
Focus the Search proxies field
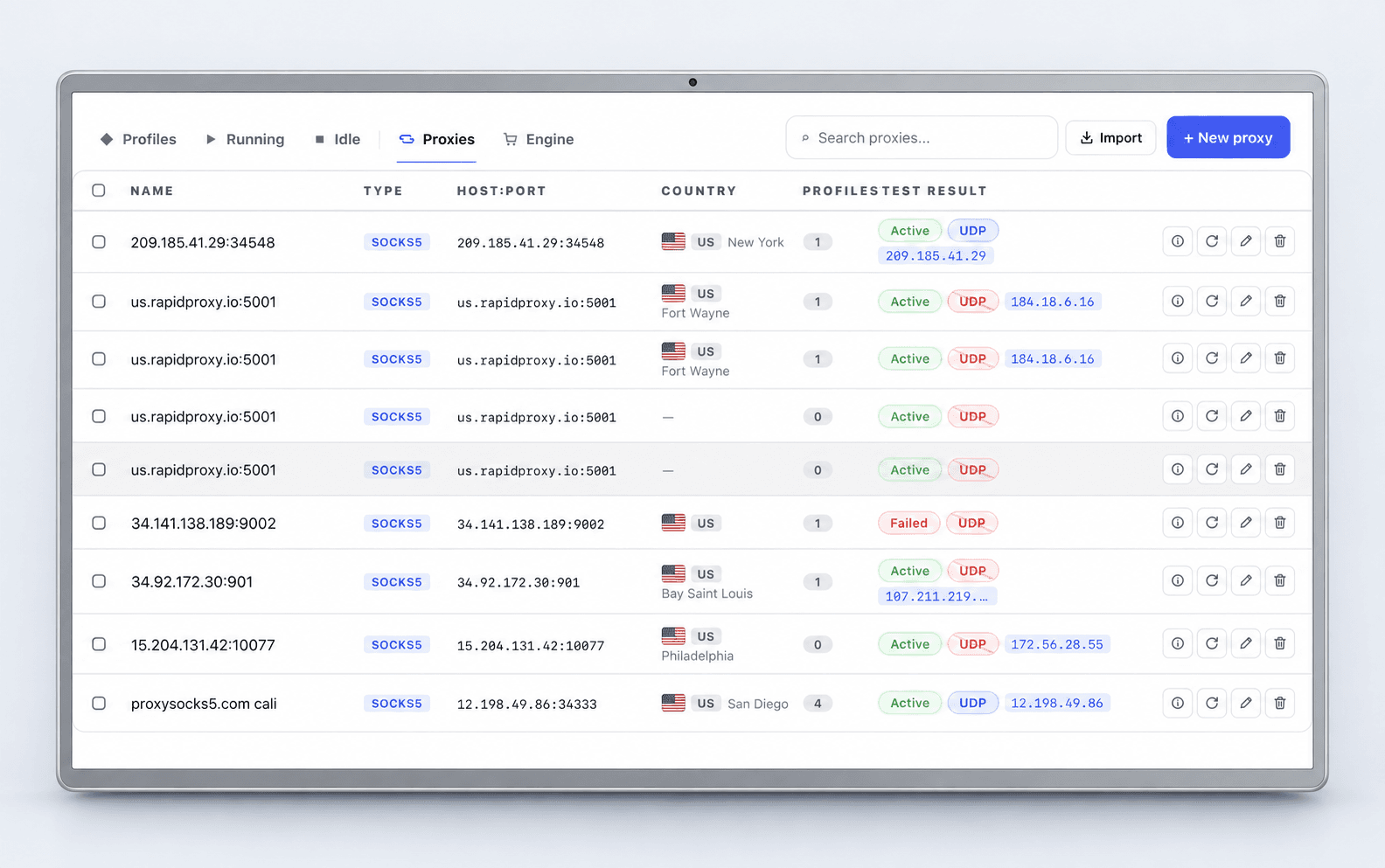(922, 138)
